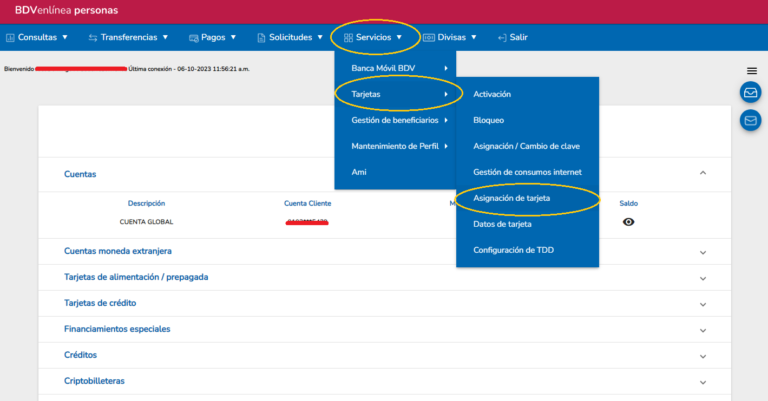Click the Solicitudes document icon
768x401 pixels.
coord(261,38)
